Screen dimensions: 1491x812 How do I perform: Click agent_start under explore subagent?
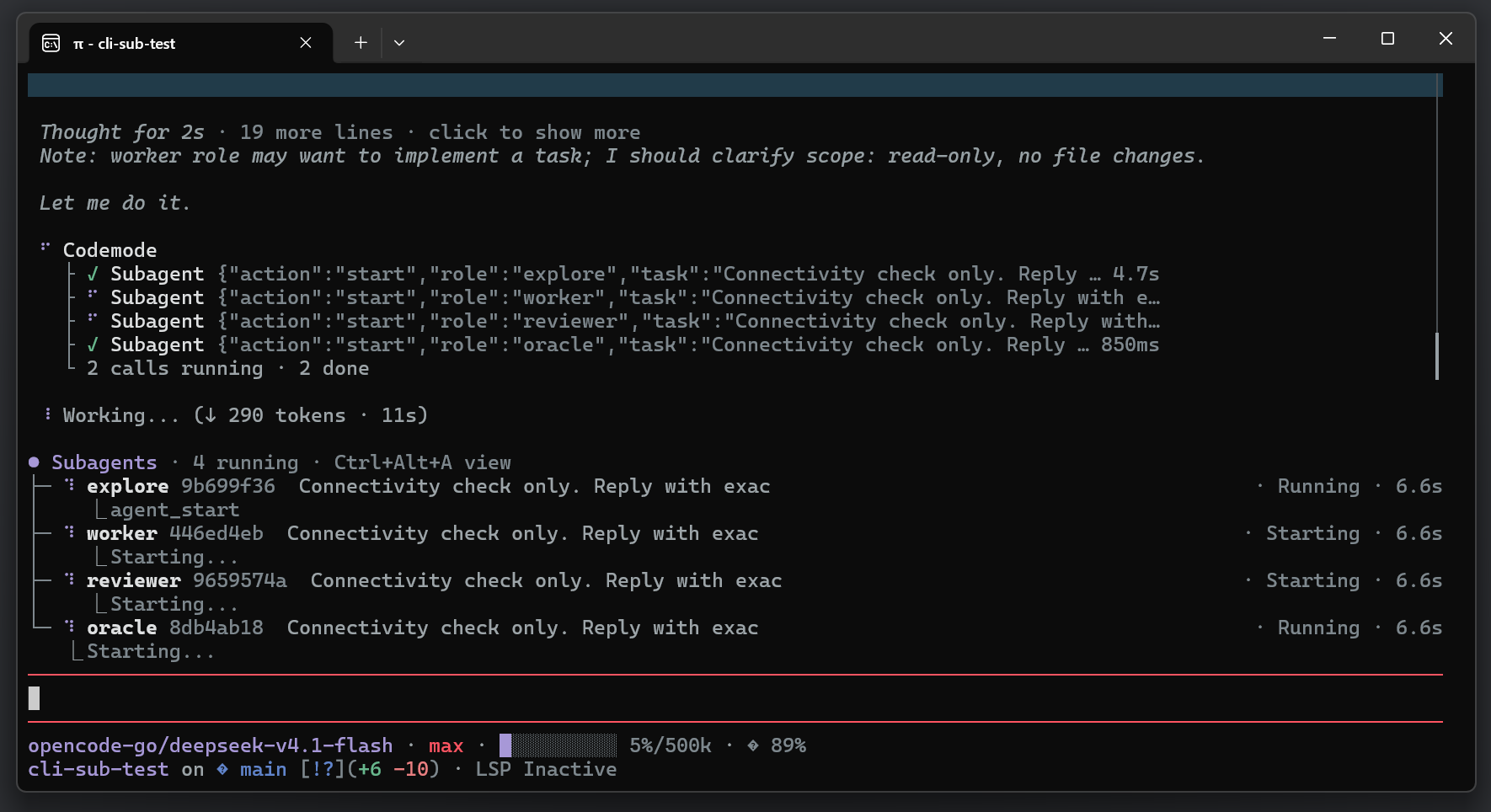(174, 510)
